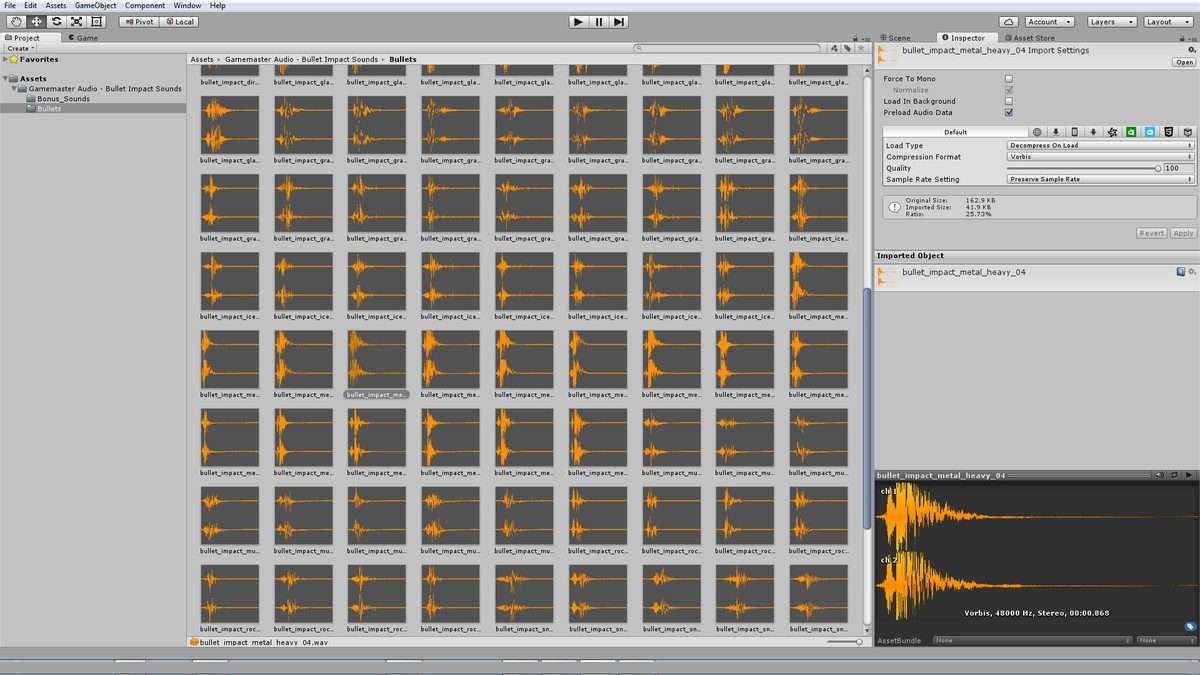
Task: Start Play mode
Action: coord(578,21)
